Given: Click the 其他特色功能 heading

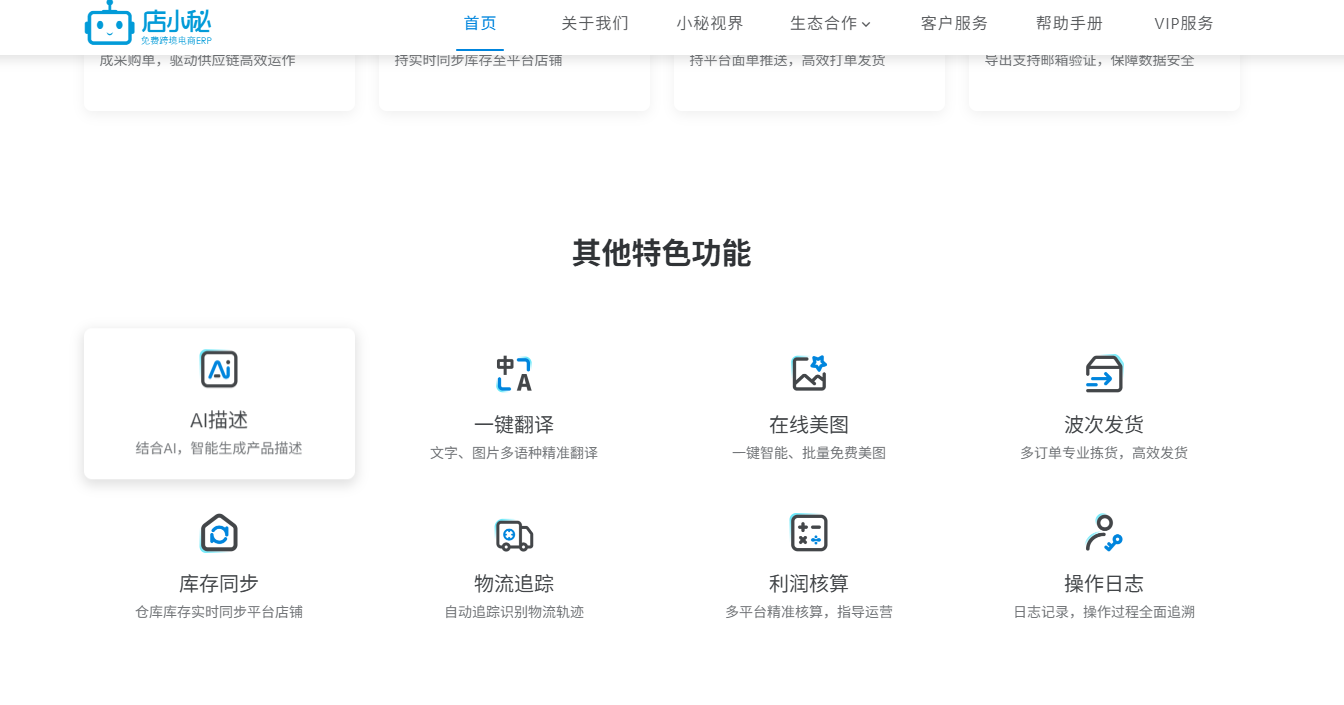Looking at the screenshot, I should [661, 253].
